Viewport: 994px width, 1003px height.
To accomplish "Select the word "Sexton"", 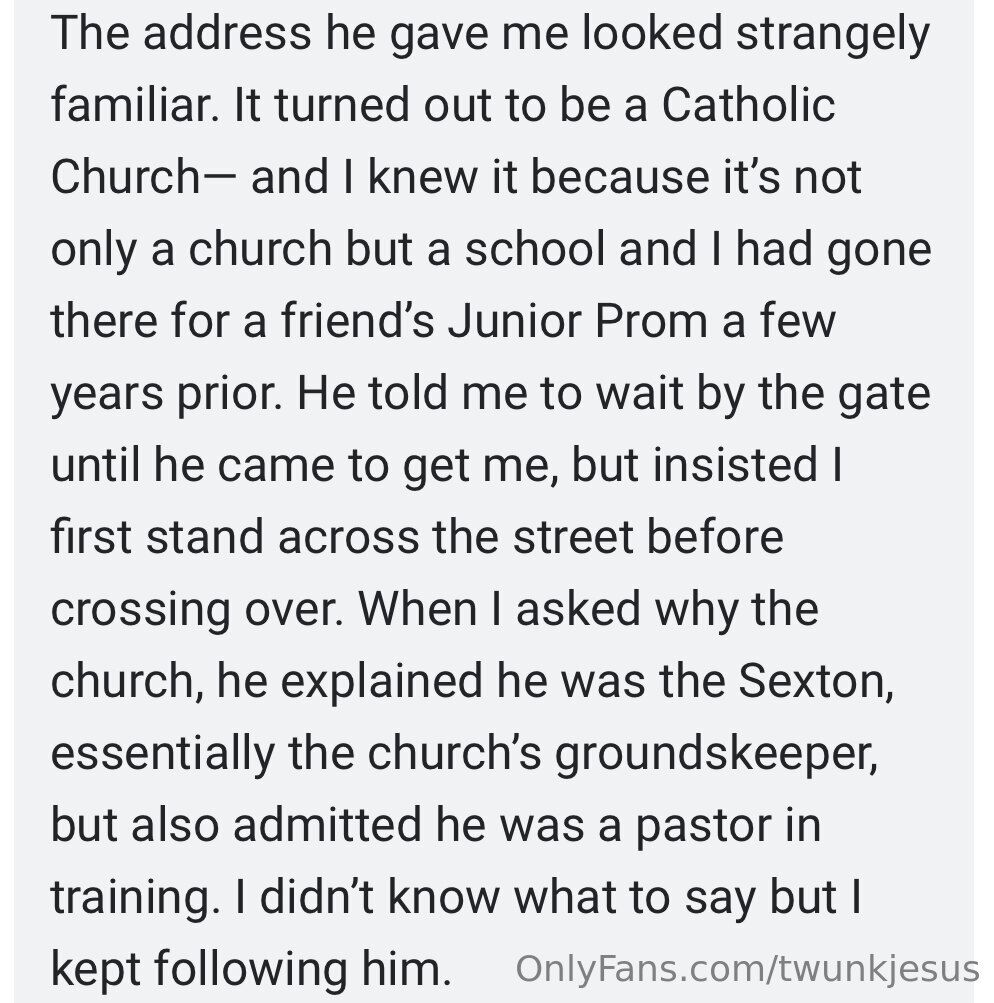I will coord(813,682).
